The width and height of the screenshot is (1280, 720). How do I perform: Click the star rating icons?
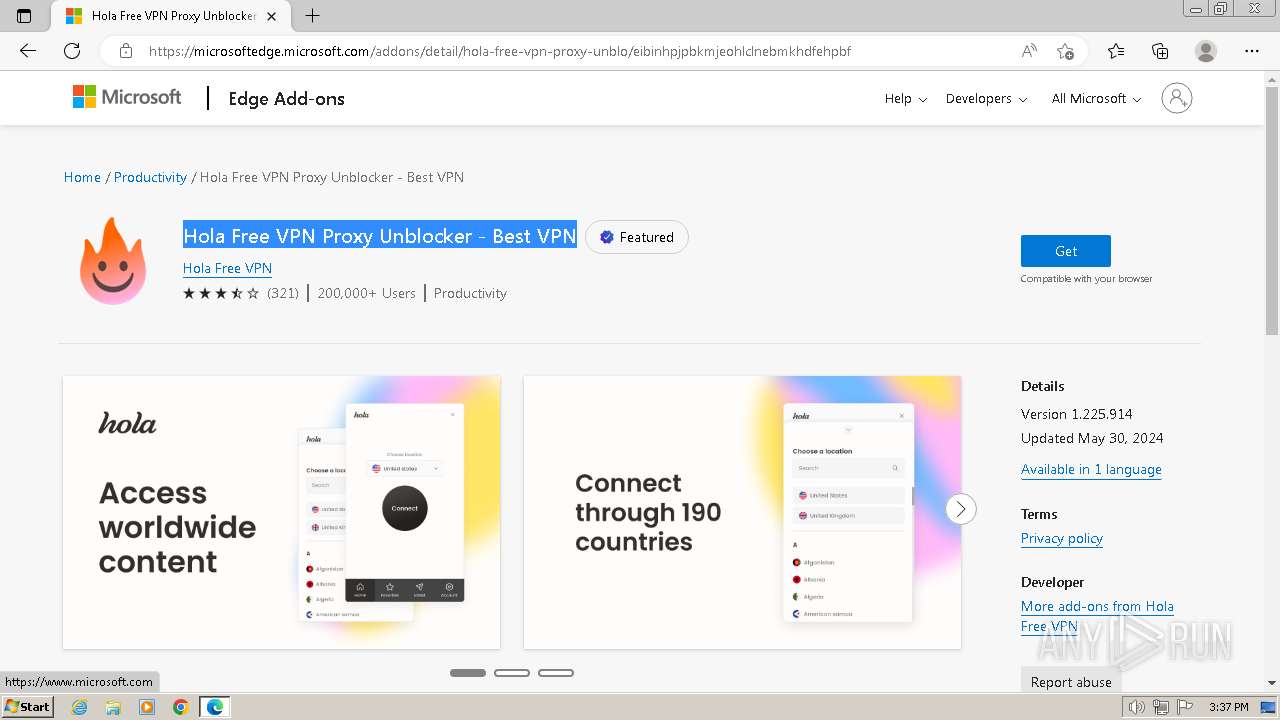tap(221, 293)
